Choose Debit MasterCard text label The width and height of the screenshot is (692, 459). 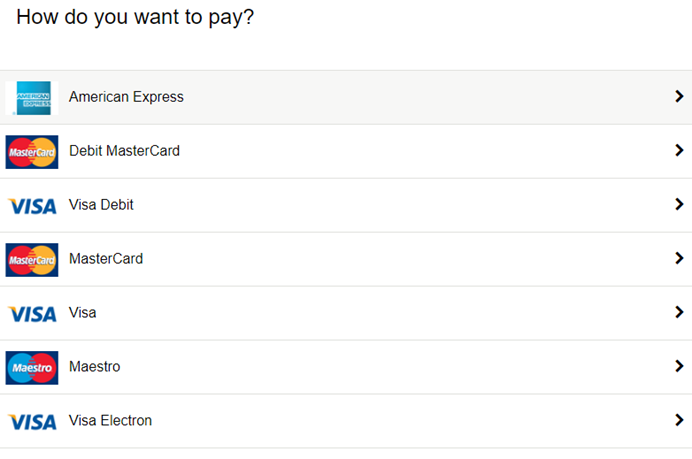[124, 151]
